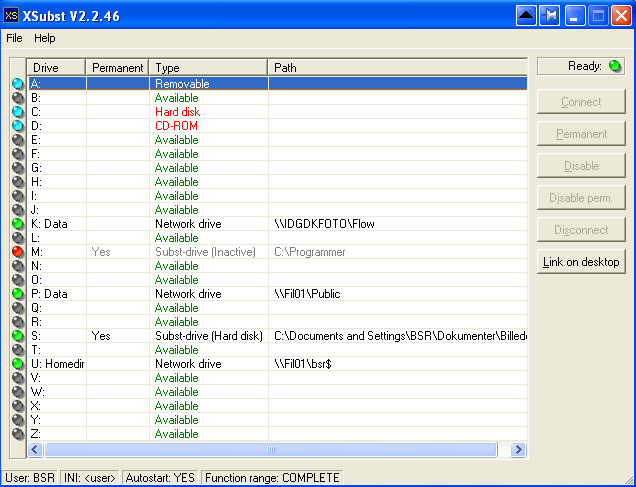Image resolution: width=636 pixels, height=487 pixels.
Task: Select the U: Homedir drive cell
Action: (x=57, y=364)
